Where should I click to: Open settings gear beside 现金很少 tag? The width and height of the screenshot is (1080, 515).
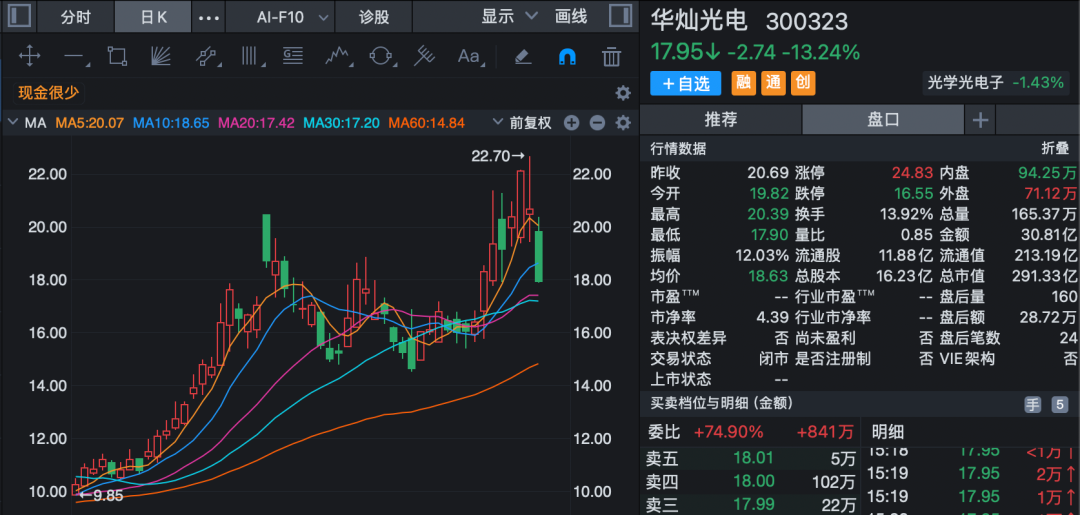pos(623,93)
